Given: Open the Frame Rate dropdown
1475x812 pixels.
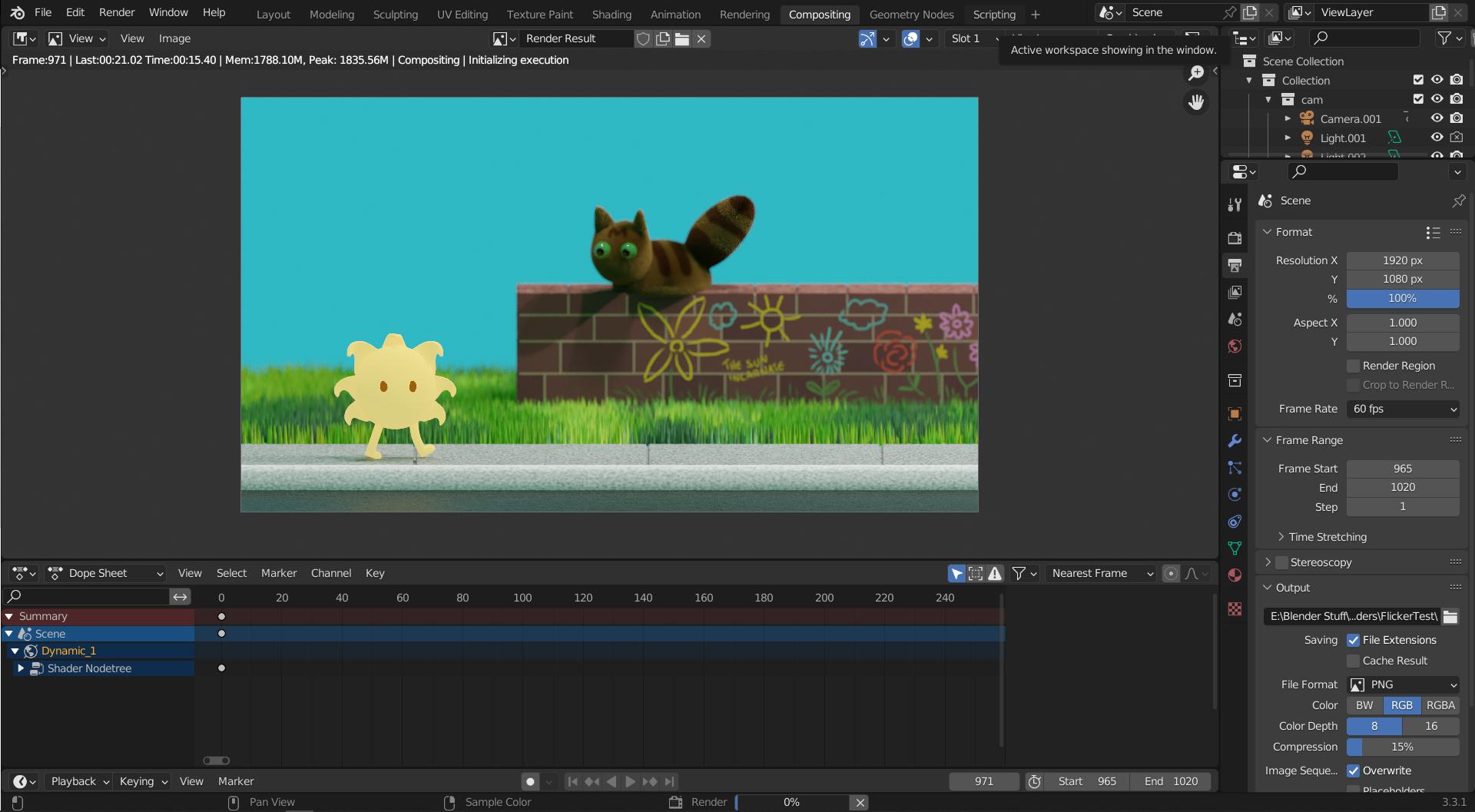Looking at the screenshot, I should [1404, 409].
